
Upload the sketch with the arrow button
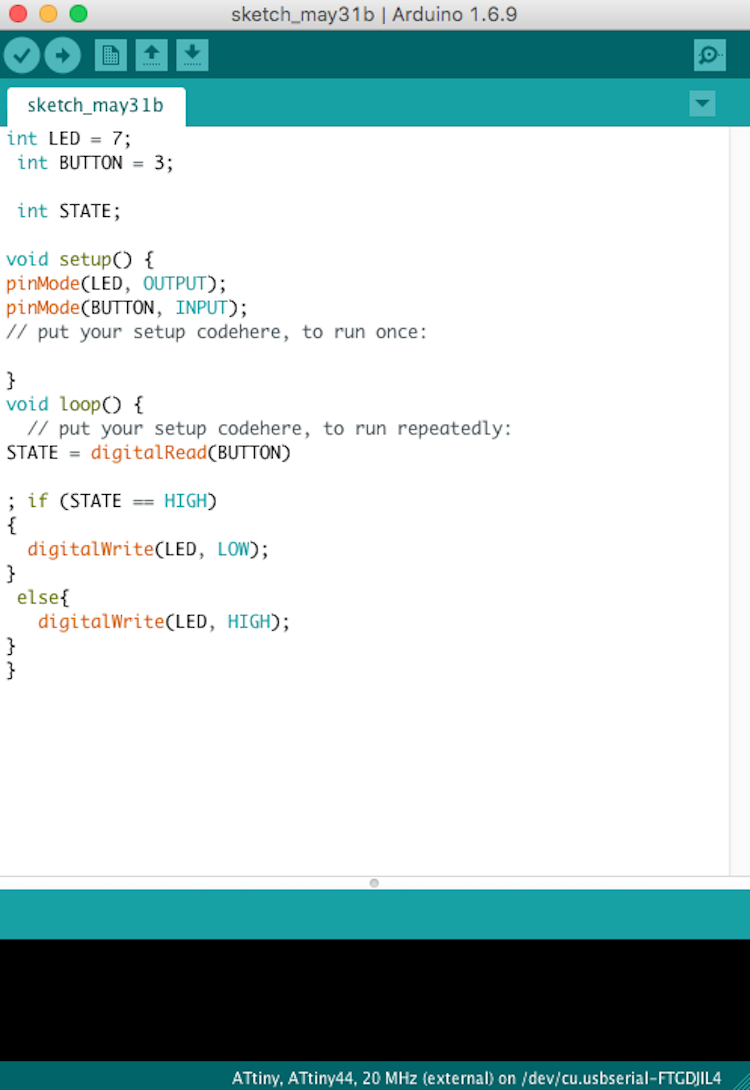(x=63, y=55)
